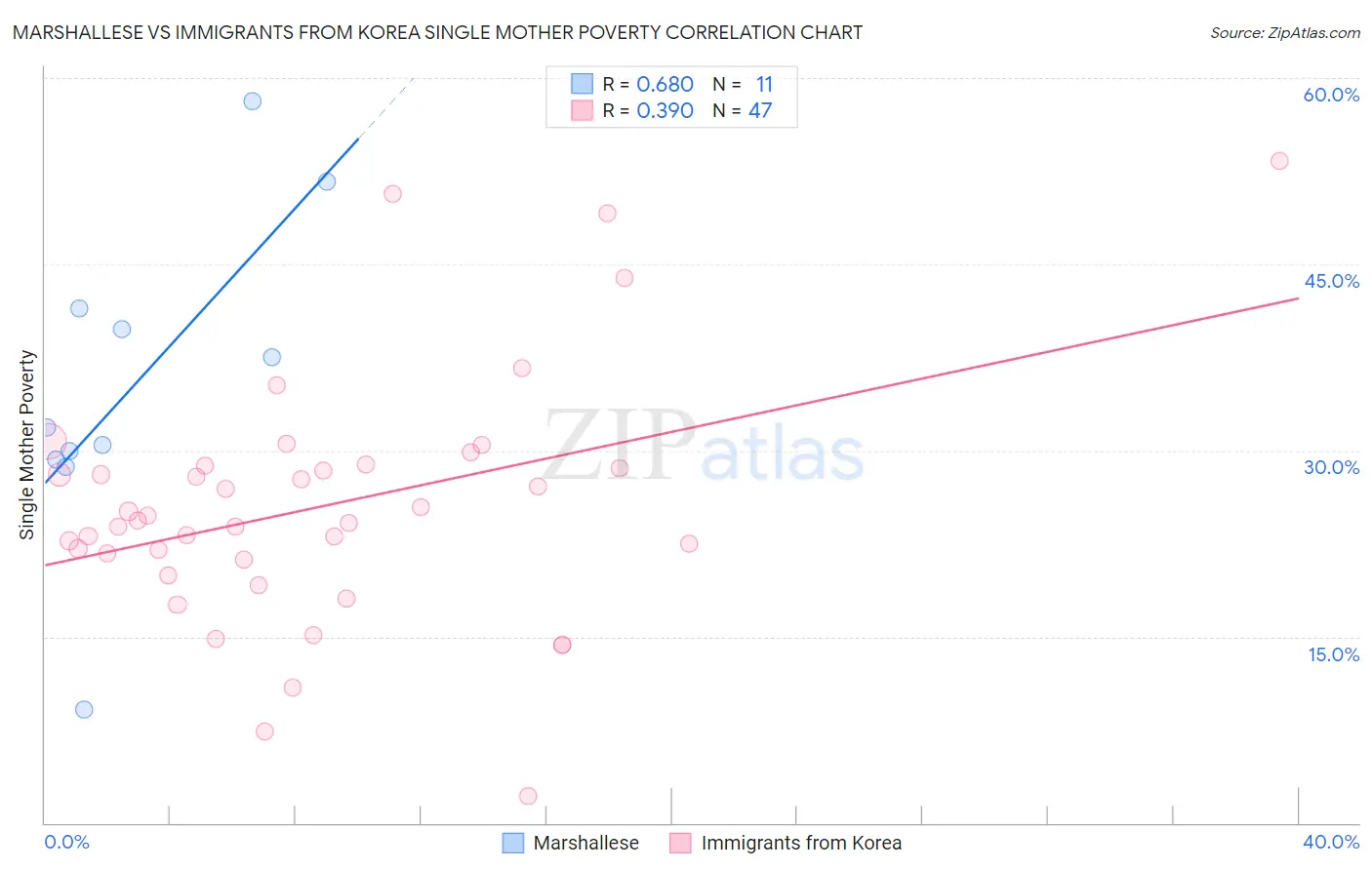Image resolution: width=1372 pixels, height=870 pixels.
Task: Click the Single Mother Poverty axis title
Action: pos(27,445)
